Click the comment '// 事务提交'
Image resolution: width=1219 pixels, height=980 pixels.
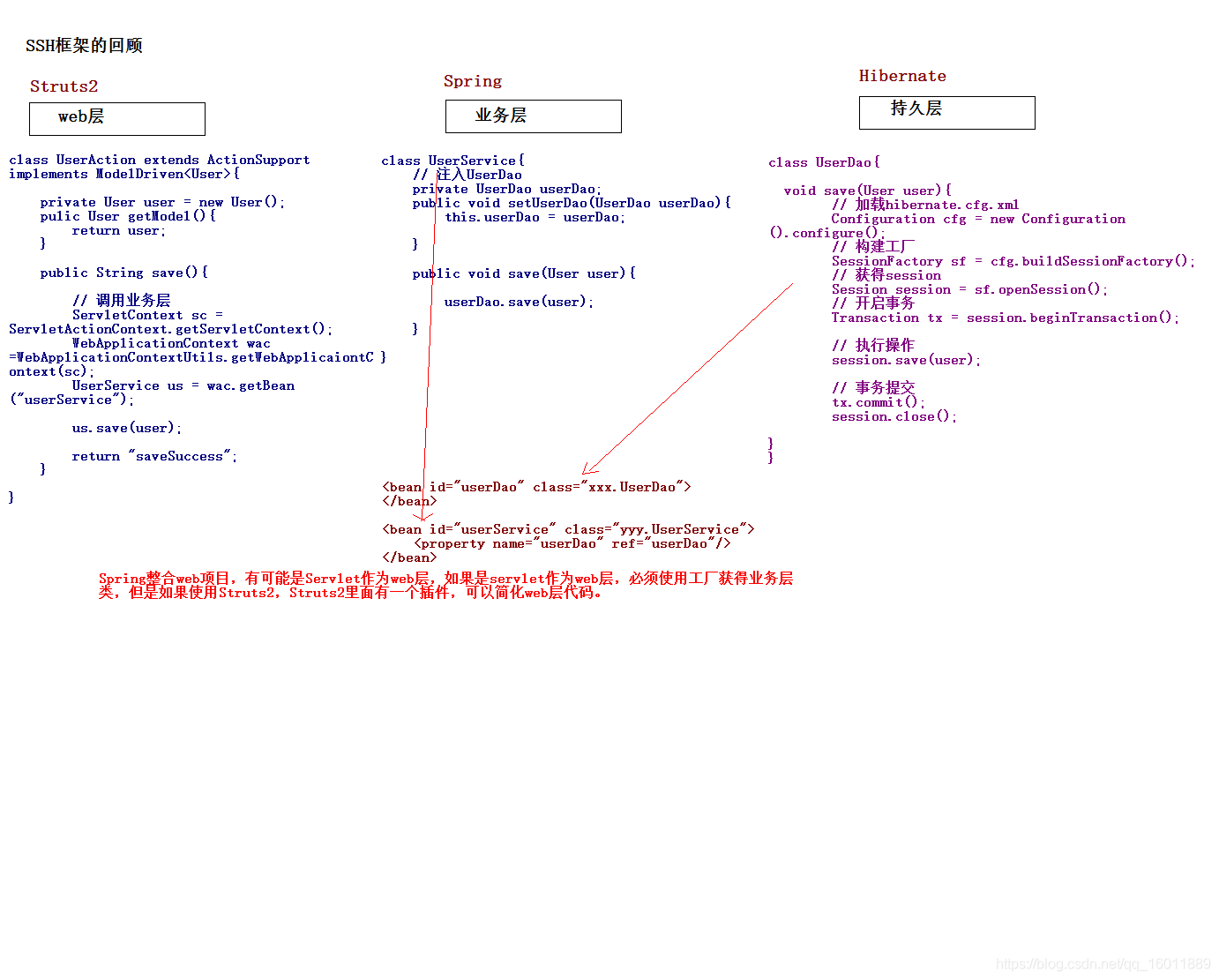click(873, 388)
